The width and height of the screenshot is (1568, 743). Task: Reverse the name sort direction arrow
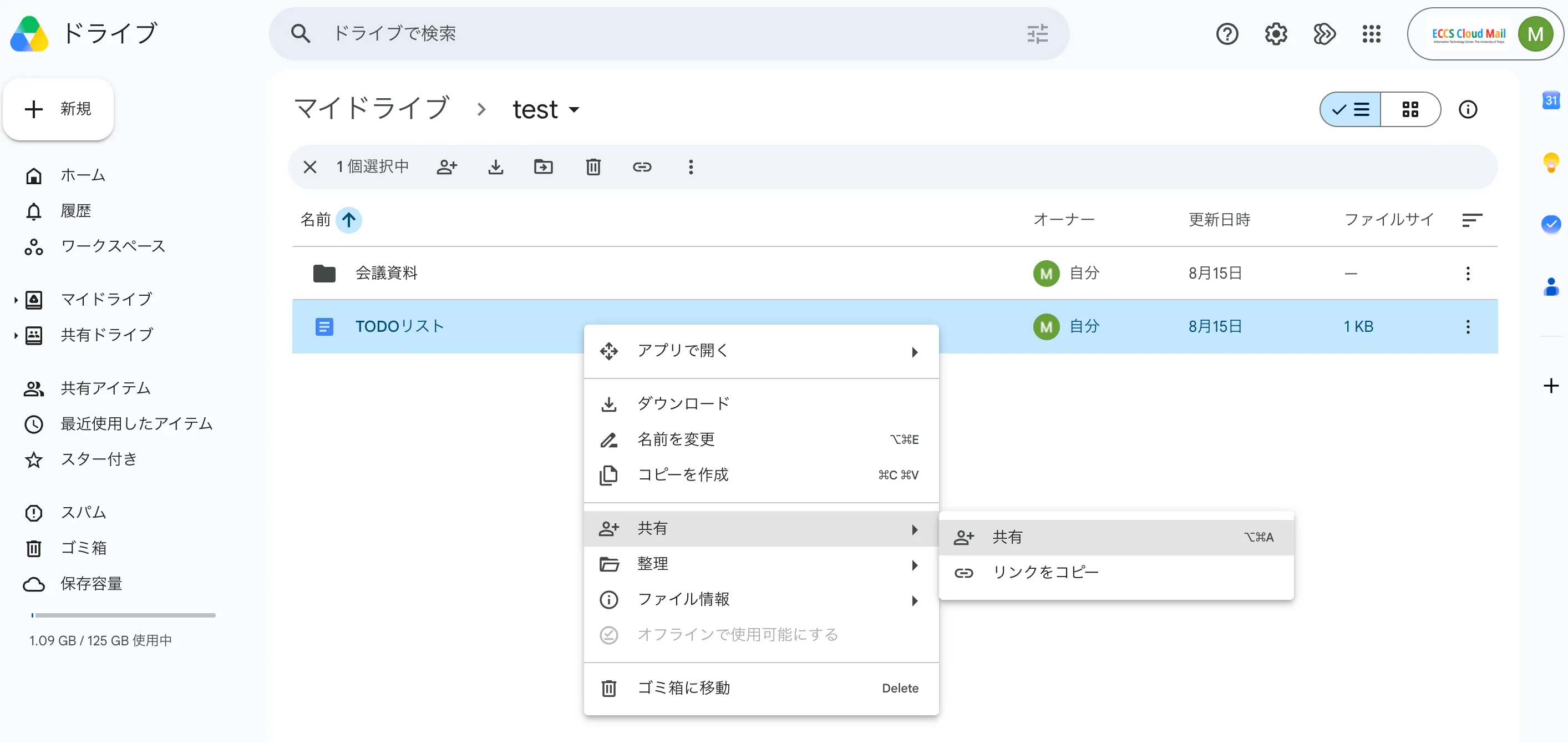click(x=349, y=220)
